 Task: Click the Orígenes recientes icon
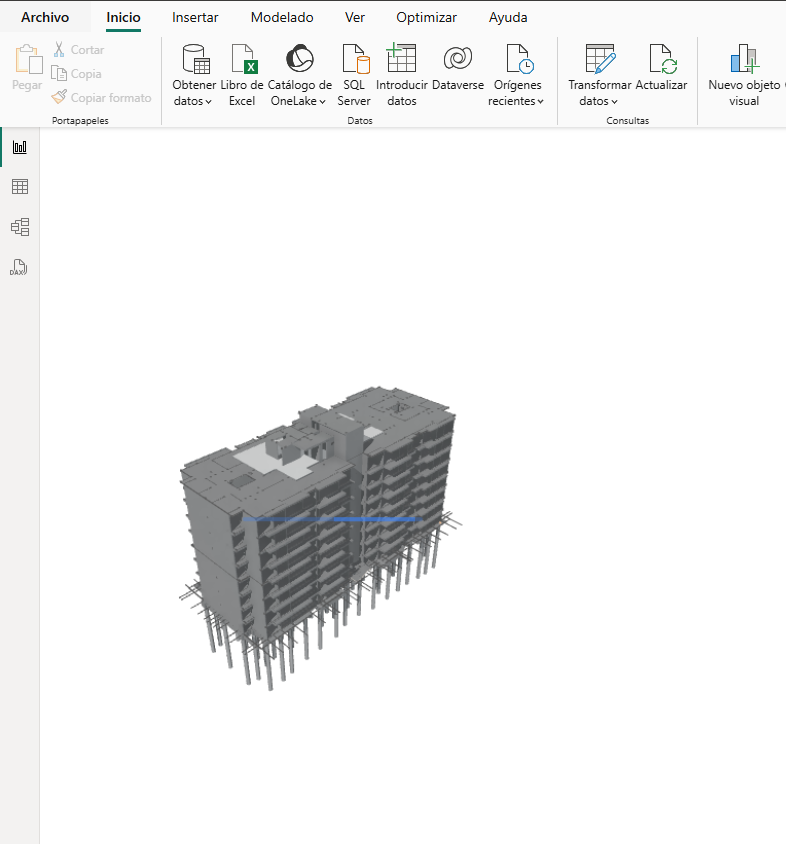(520, 59)
